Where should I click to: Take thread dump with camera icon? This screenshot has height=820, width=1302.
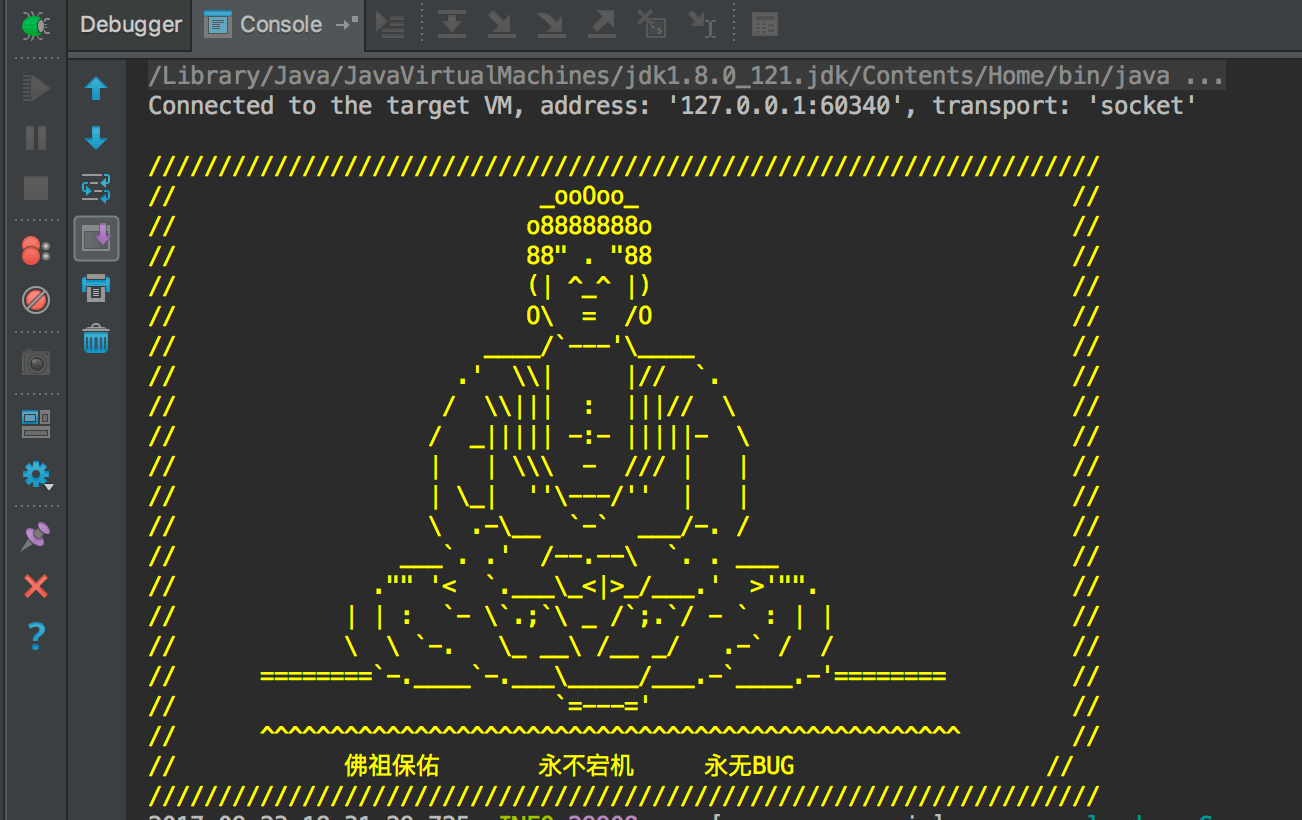coord(36,362)
